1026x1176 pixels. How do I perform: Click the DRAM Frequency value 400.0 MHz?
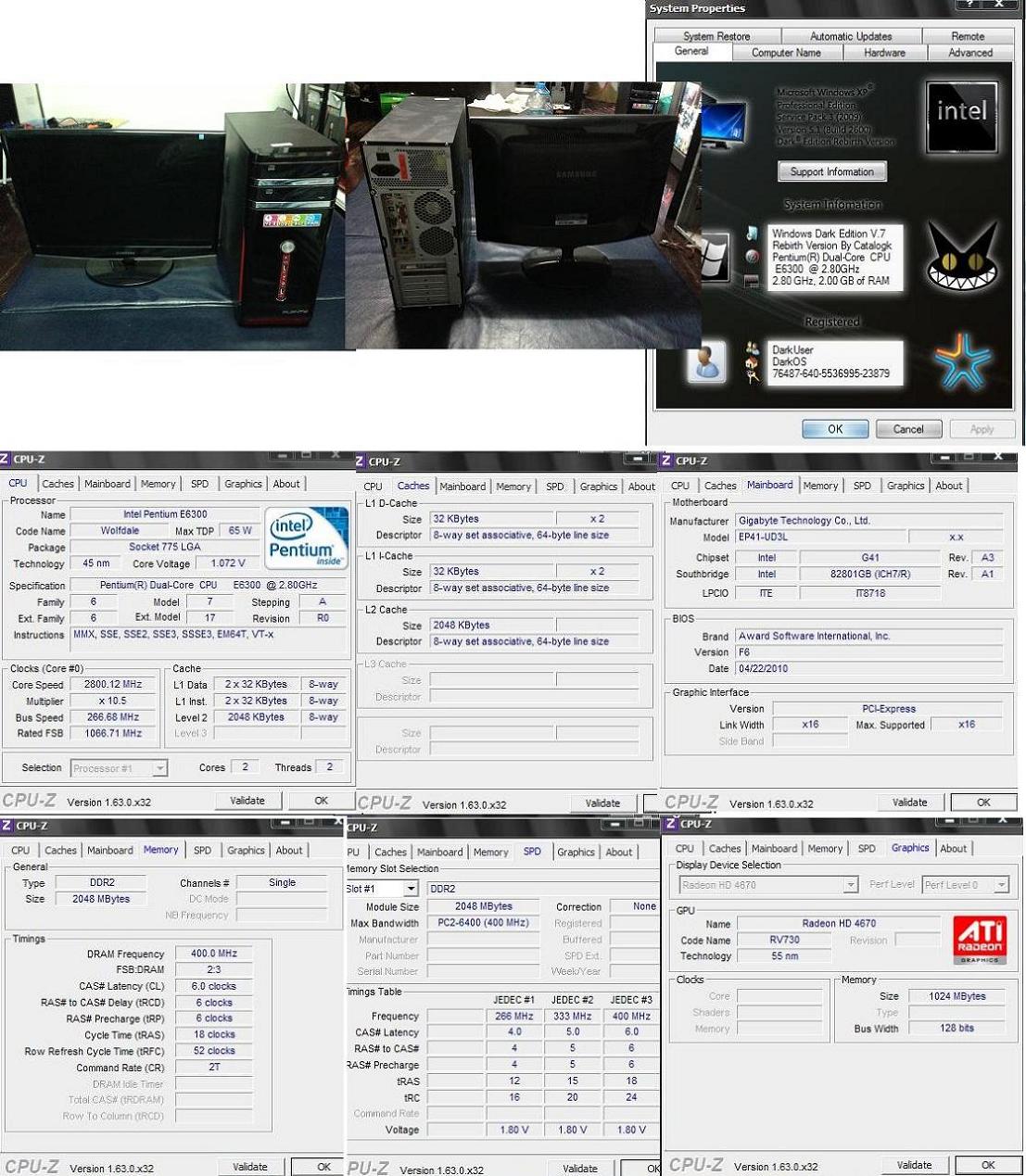pos(214,954)
